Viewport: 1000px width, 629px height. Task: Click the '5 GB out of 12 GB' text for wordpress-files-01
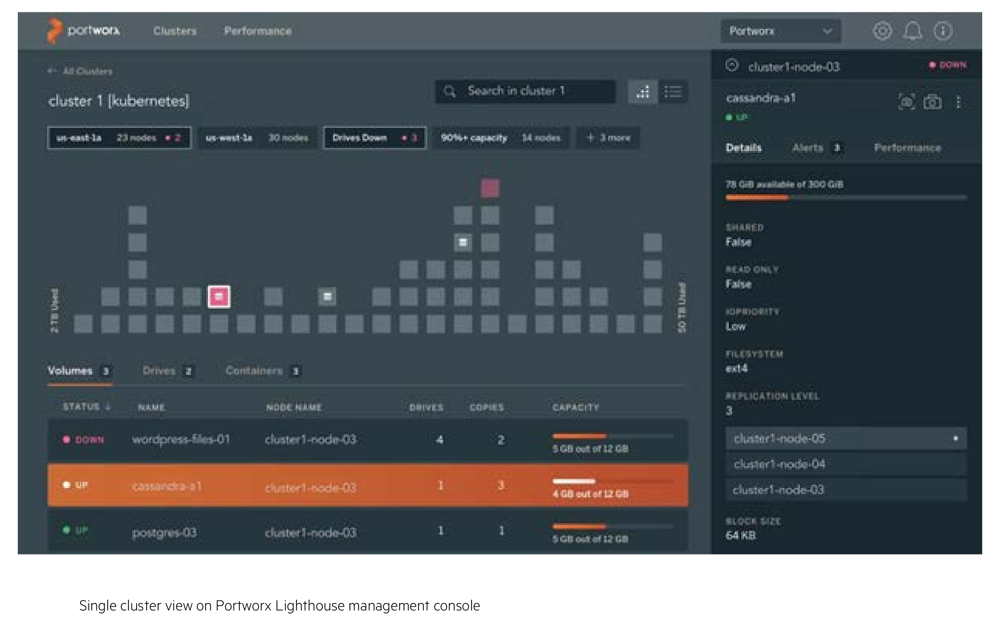[x=591, y=448]
